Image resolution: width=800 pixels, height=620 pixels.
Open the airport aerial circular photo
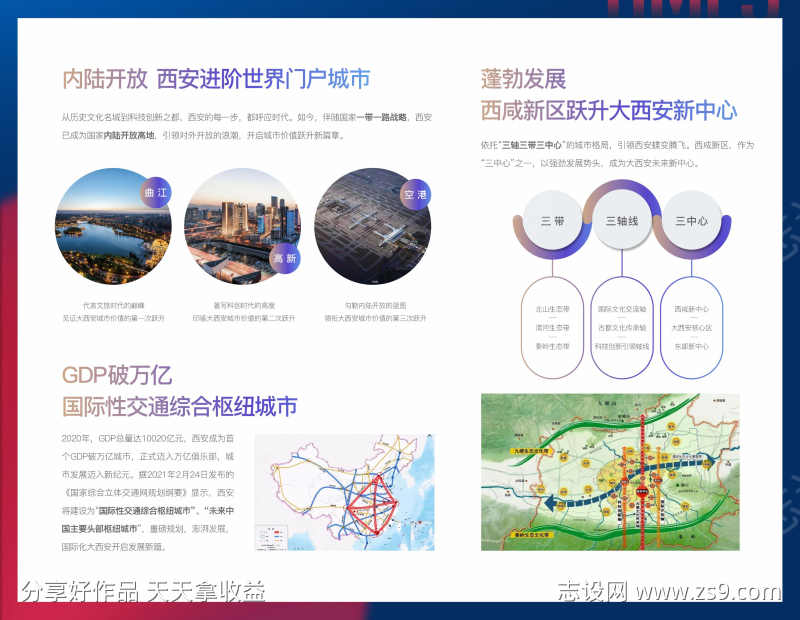372,227
